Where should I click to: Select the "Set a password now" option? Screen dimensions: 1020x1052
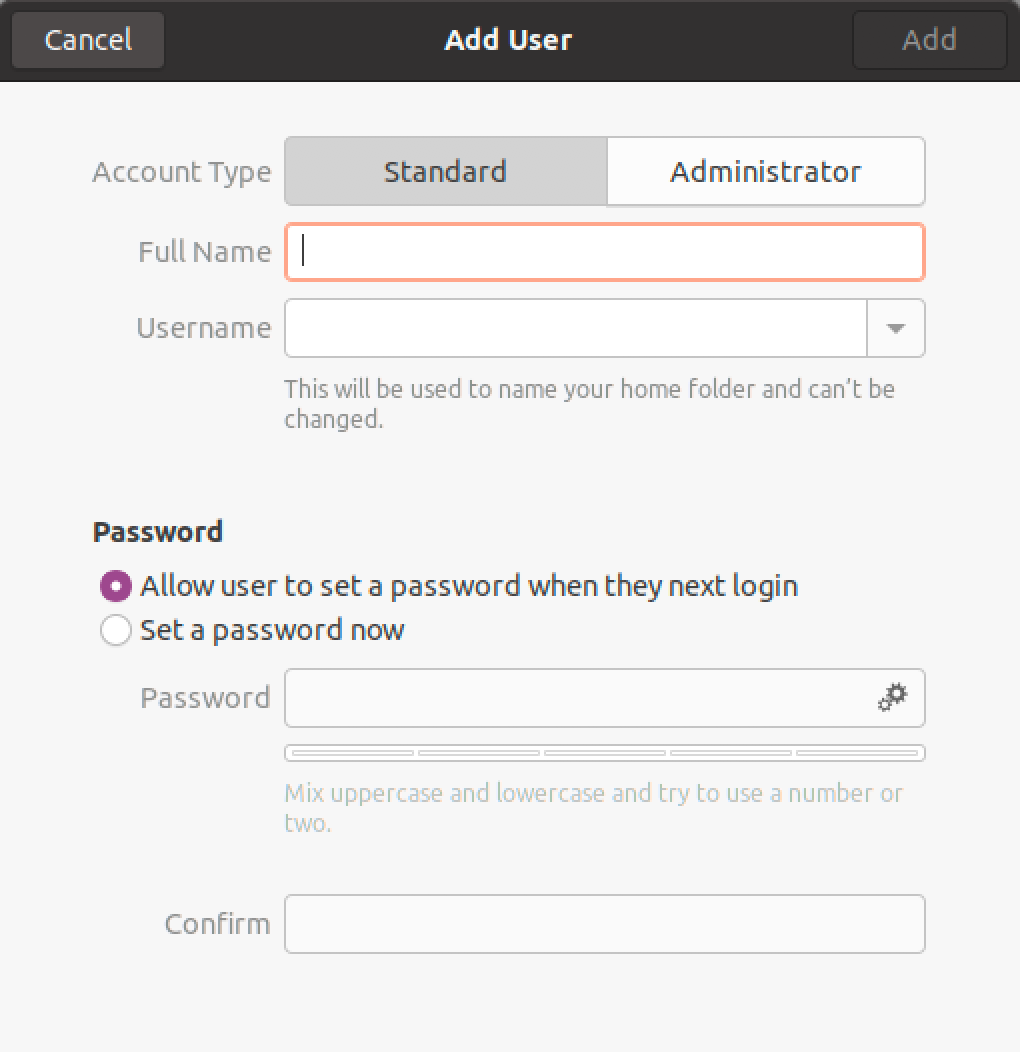pos(116,630)
